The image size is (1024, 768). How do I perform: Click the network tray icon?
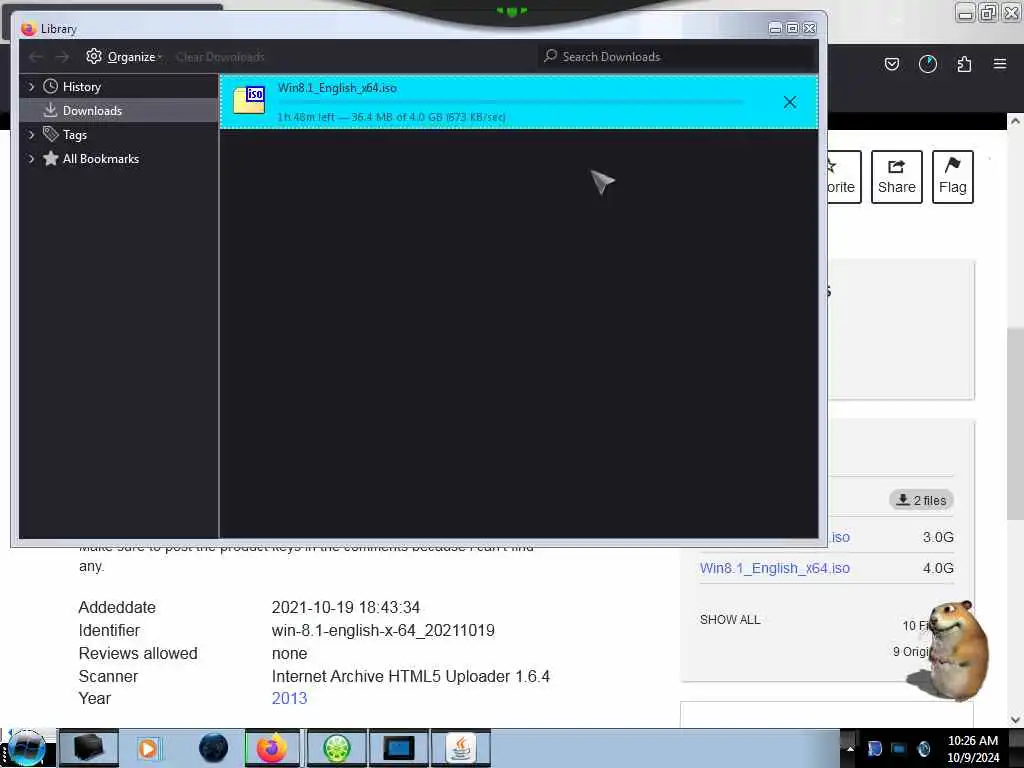[899, 748]
